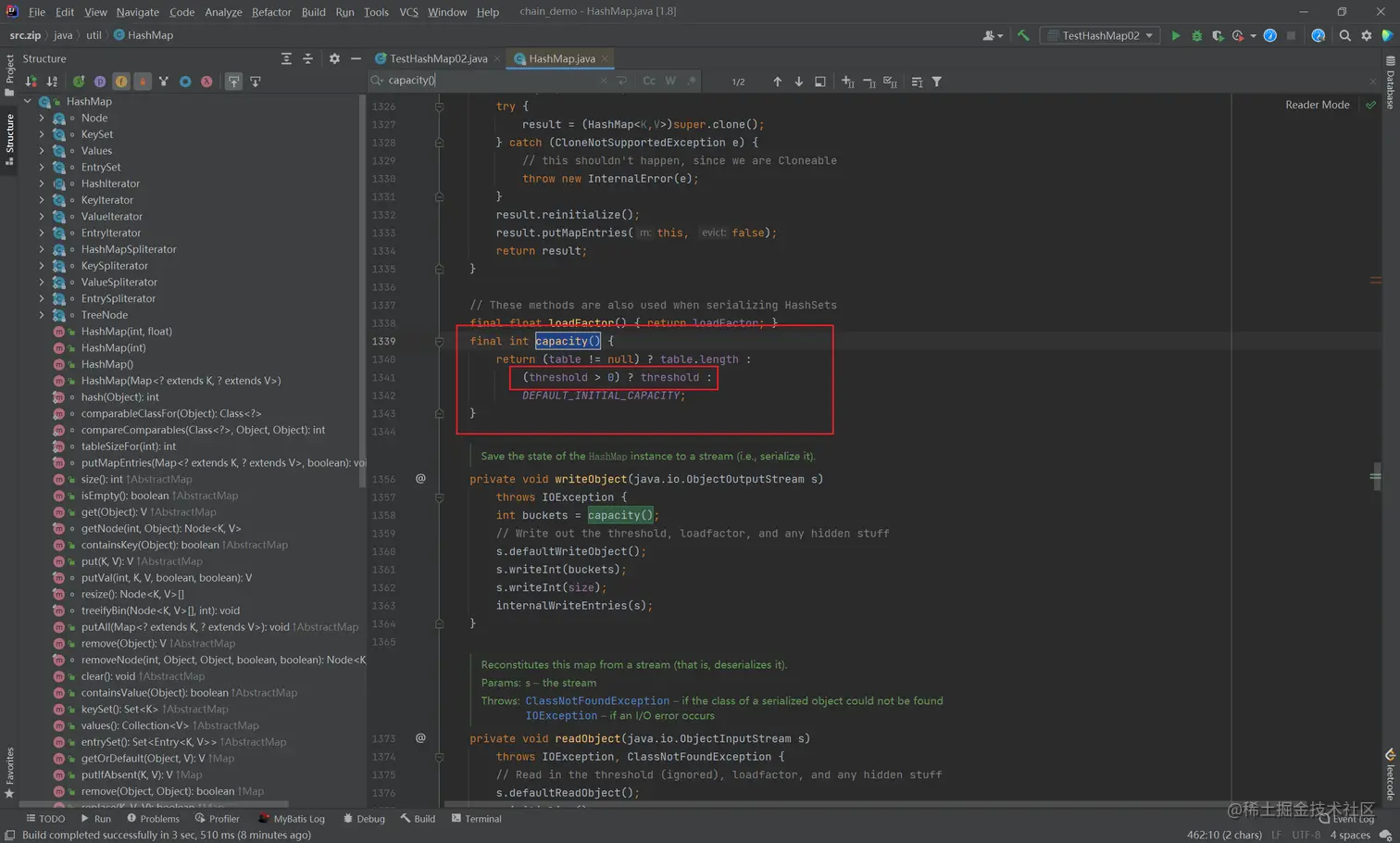The width and height of the screenshot is (1400, 843).
Task: Expand the KeySet tree node
Action: (x=42, y=134)
